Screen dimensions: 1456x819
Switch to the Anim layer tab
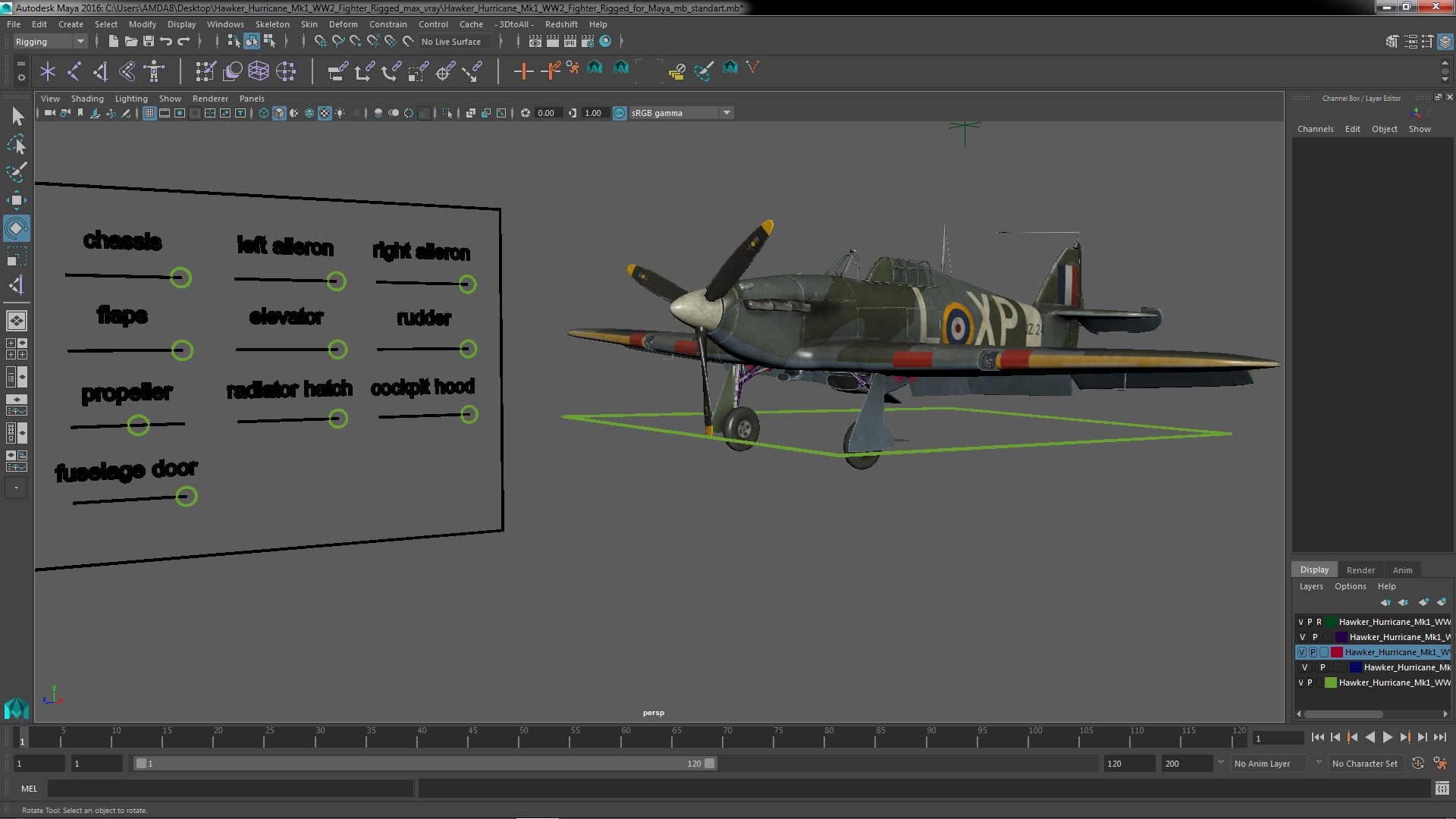(x=1402, y=570)
